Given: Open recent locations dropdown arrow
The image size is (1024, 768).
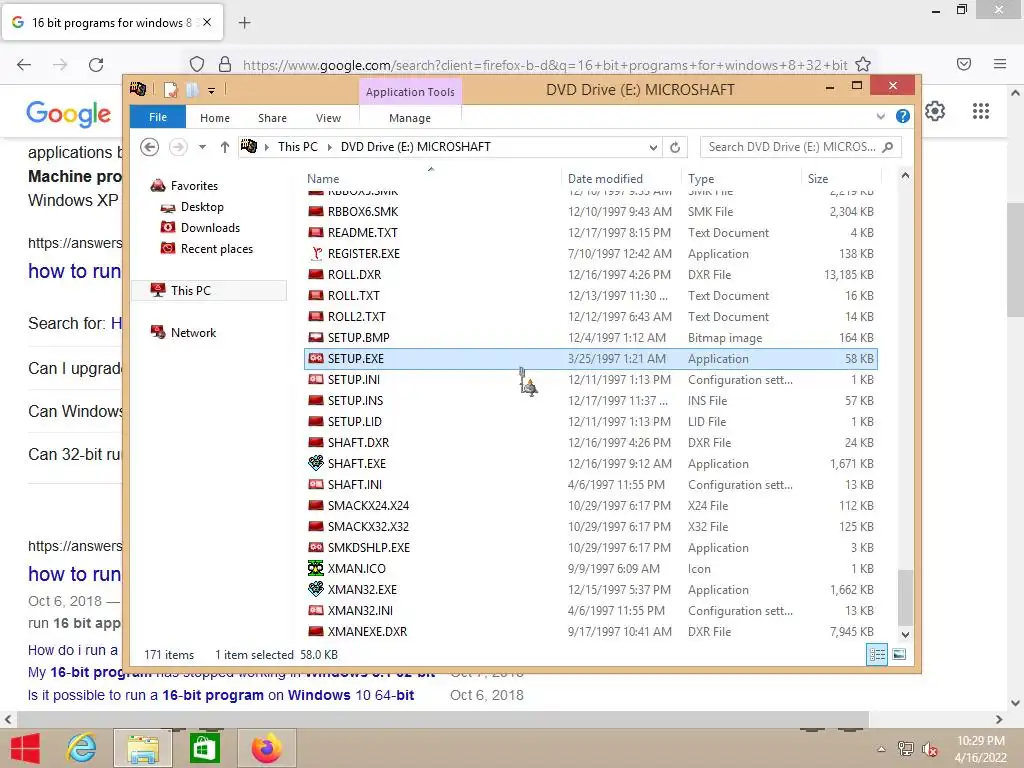Looking at the screenshot, I should tap(202, 147).
